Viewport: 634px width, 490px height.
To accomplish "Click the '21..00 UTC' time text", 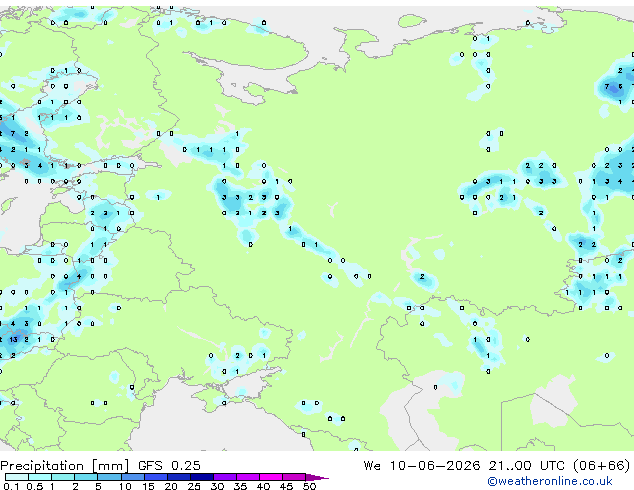I will (x=526, y=466).
